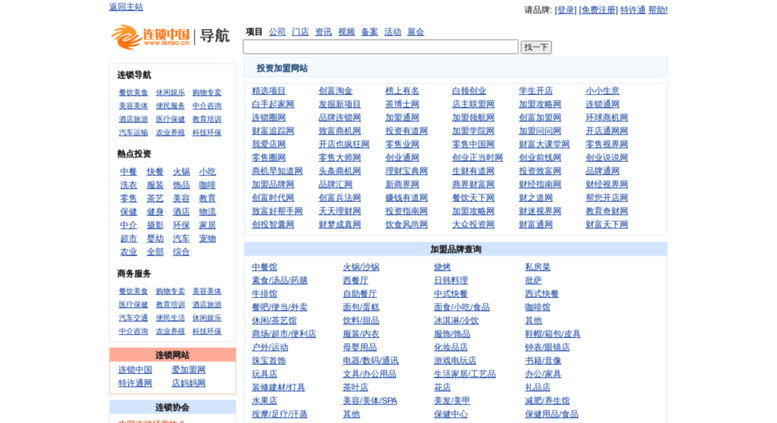Open the 减肥/养生馆 brand category

coord(548,401)
